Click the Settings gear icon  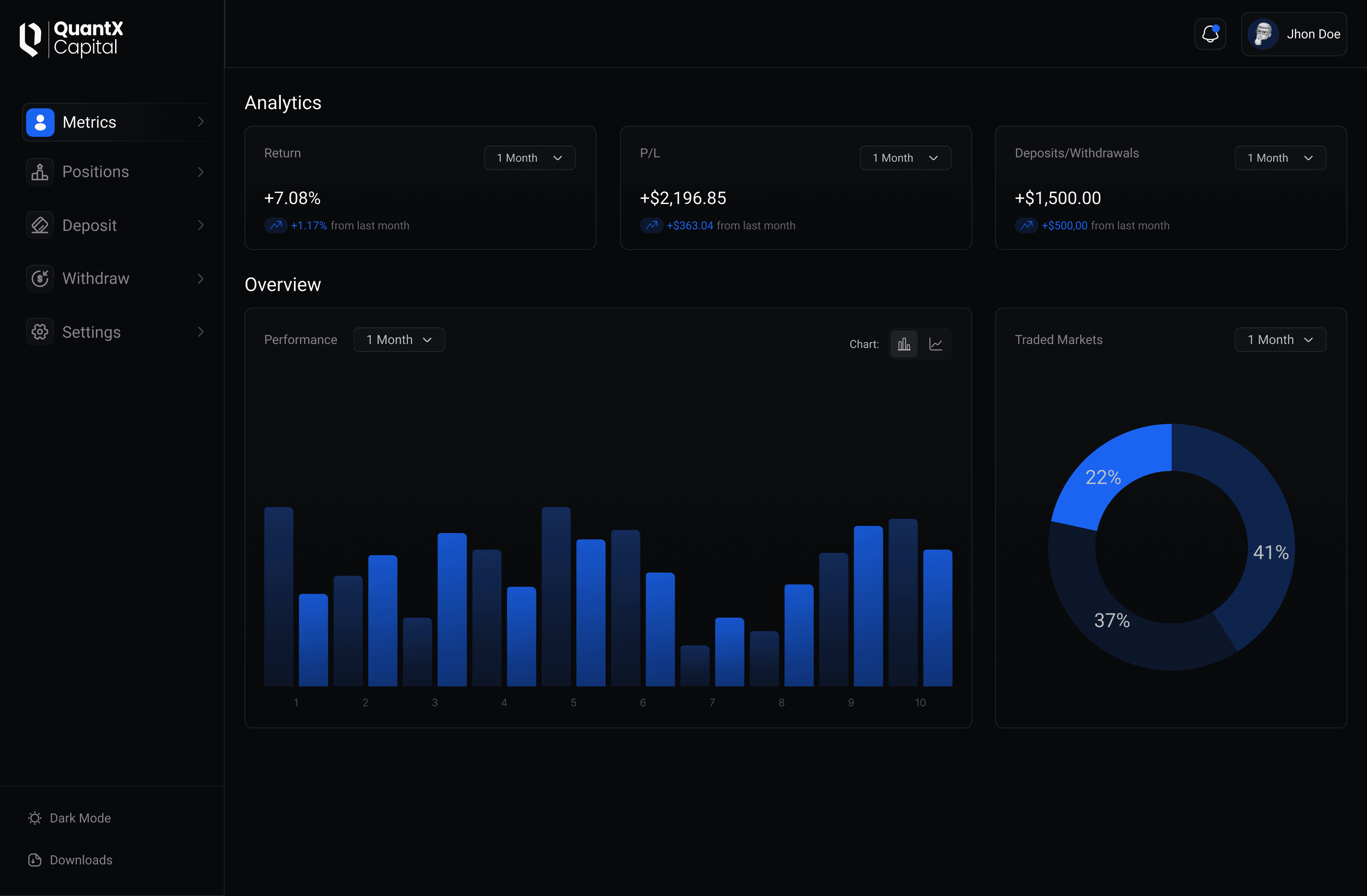[x=40, y=332]
